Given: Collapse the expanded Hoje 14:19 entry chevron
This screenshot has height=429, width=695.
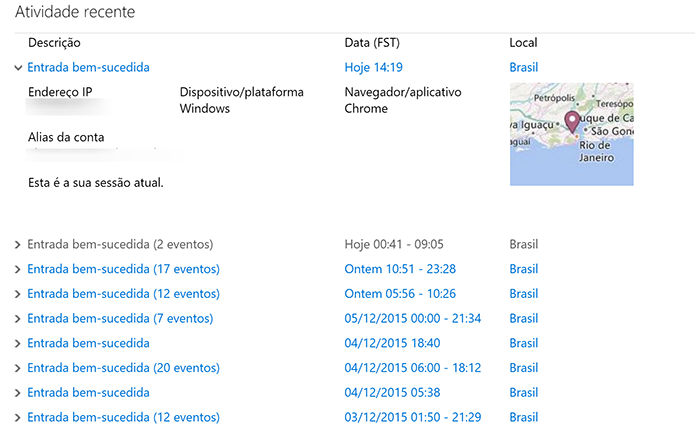Looking at the screenshot, I should (x=18, y=68).
